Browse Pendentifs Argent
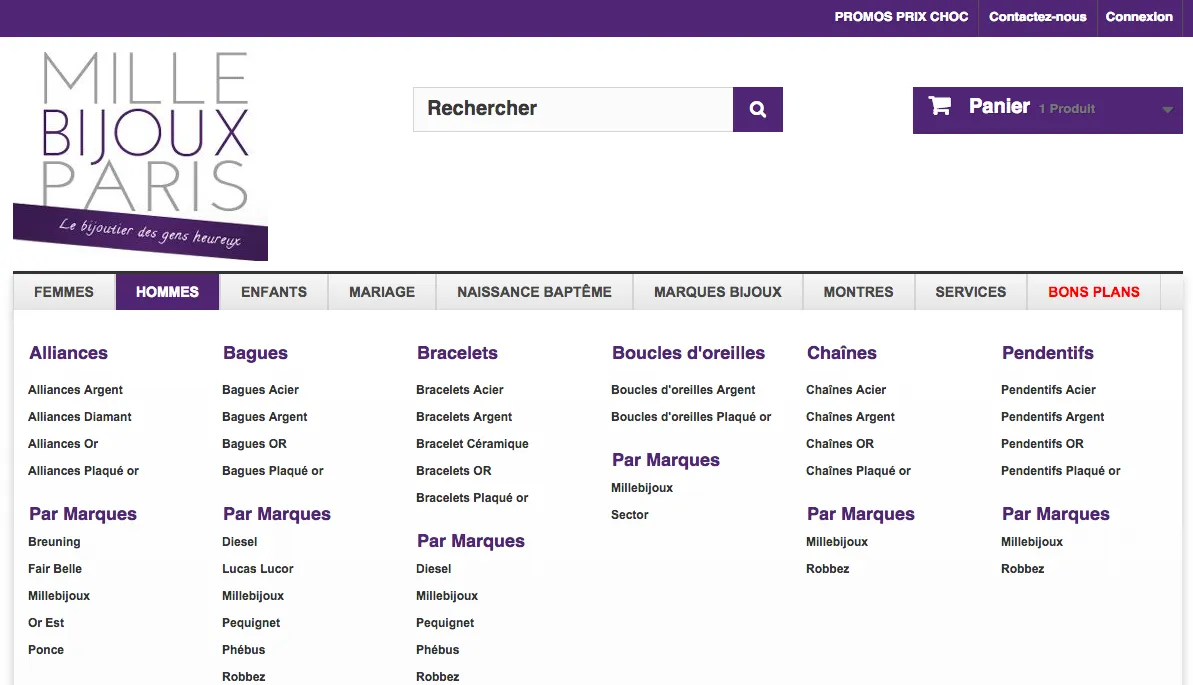The image size is (1193, 685). [1052, 417]
